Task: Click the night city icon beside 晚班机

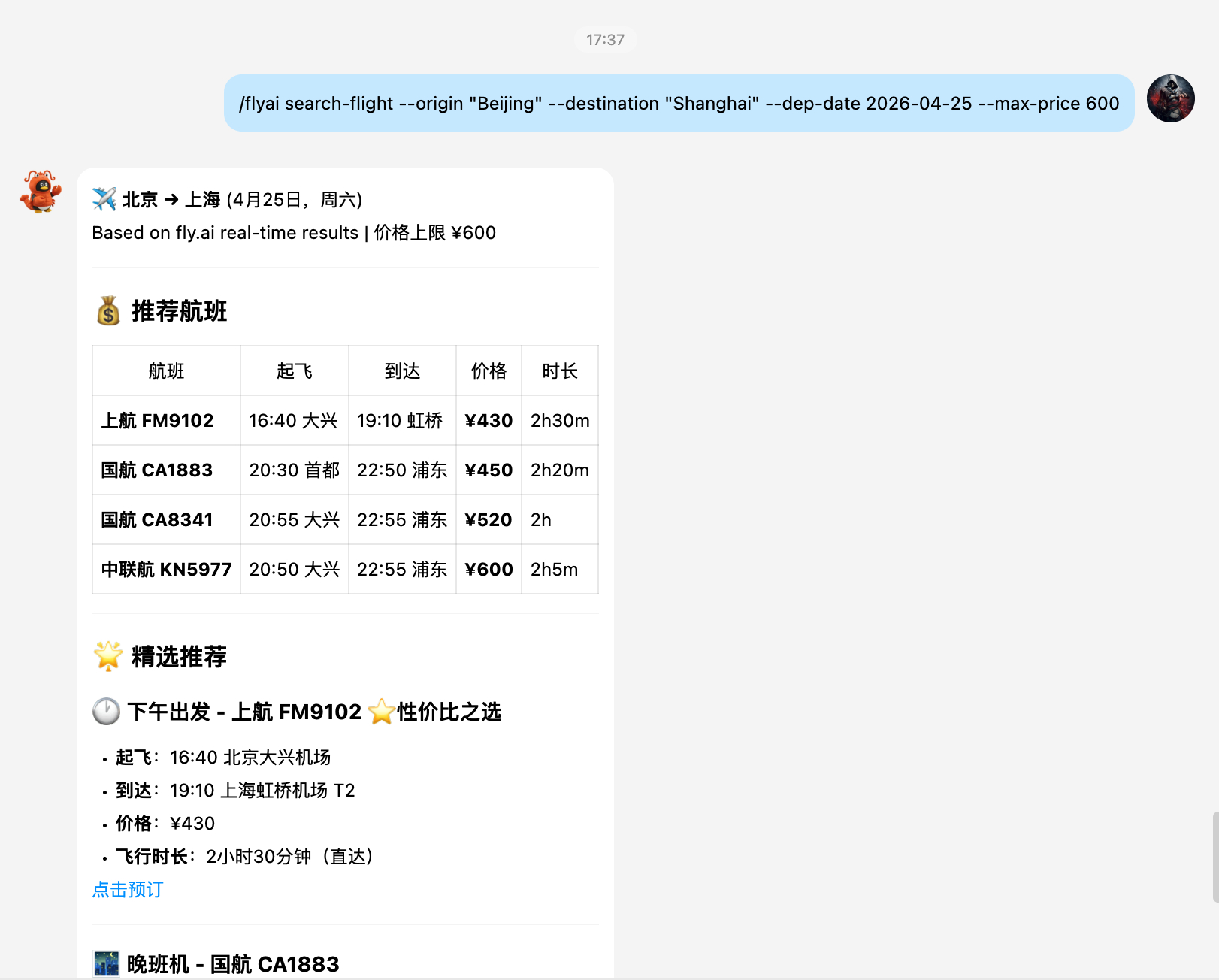Action: [106, 963]
